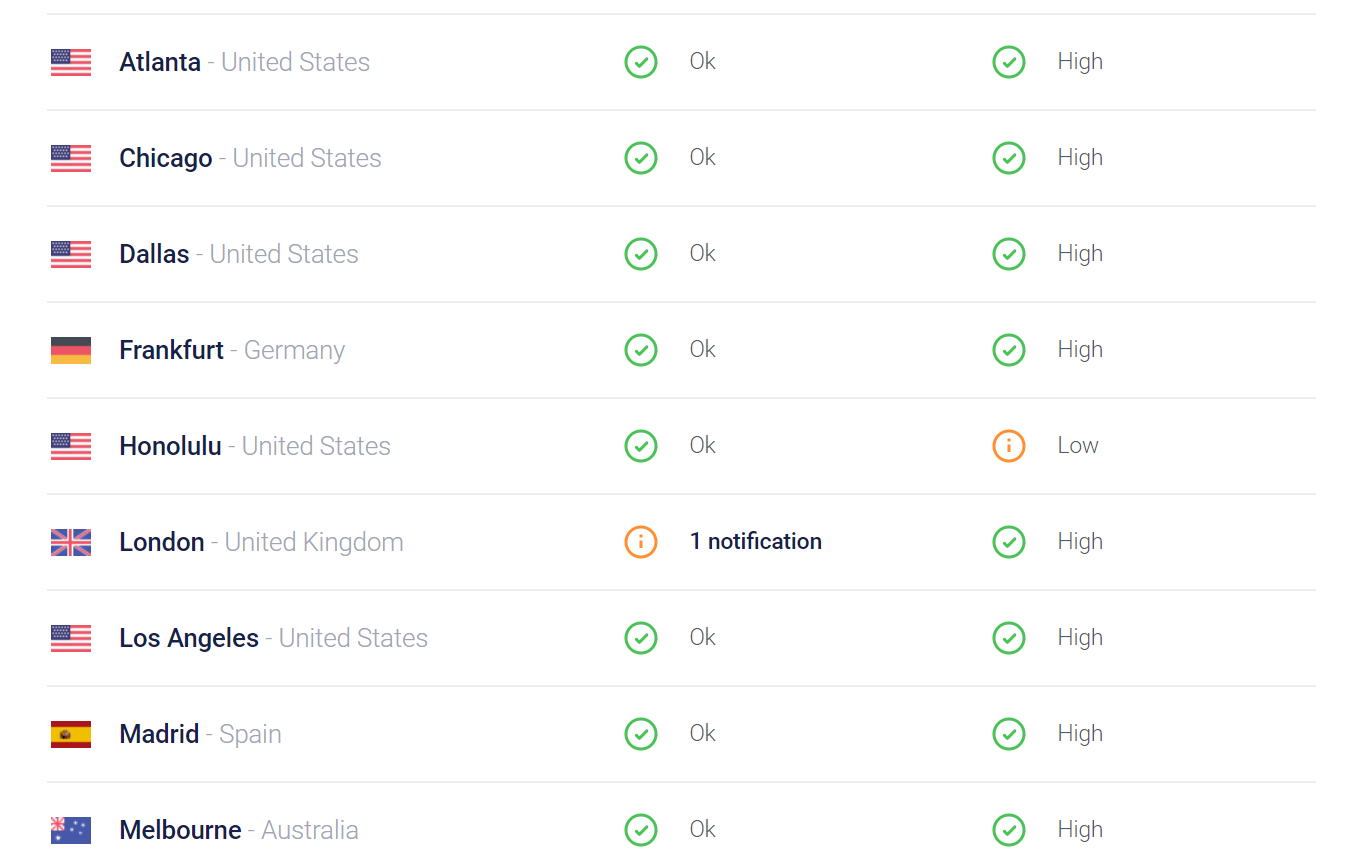Click the orange Low status icon for Honolulu
This screenshot has height=855, width=1363.
1009,446
